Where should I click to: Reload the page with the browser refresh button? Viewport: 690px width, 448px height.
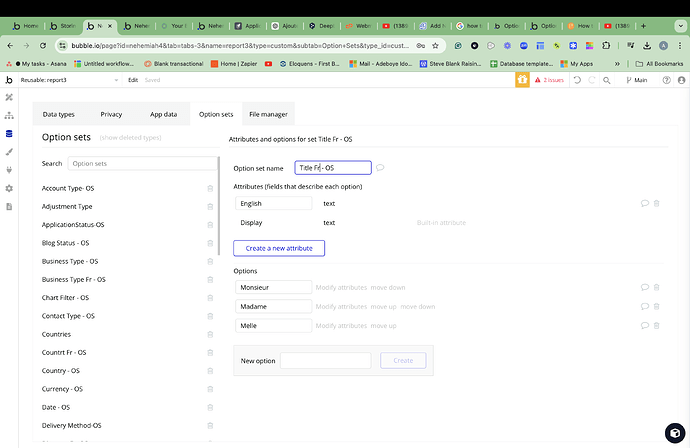(43, 45)
